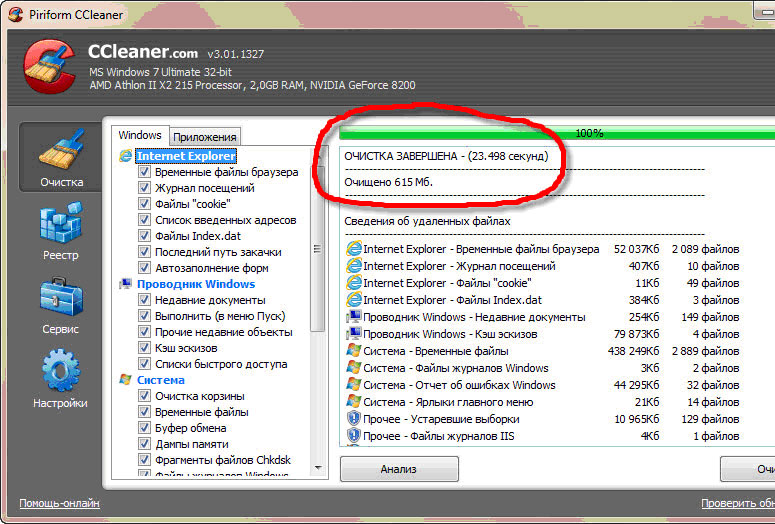The width and height of the screenshot is (775, 524).
Task: Click the CCleaner logo in header
Action: coord(48,67)
